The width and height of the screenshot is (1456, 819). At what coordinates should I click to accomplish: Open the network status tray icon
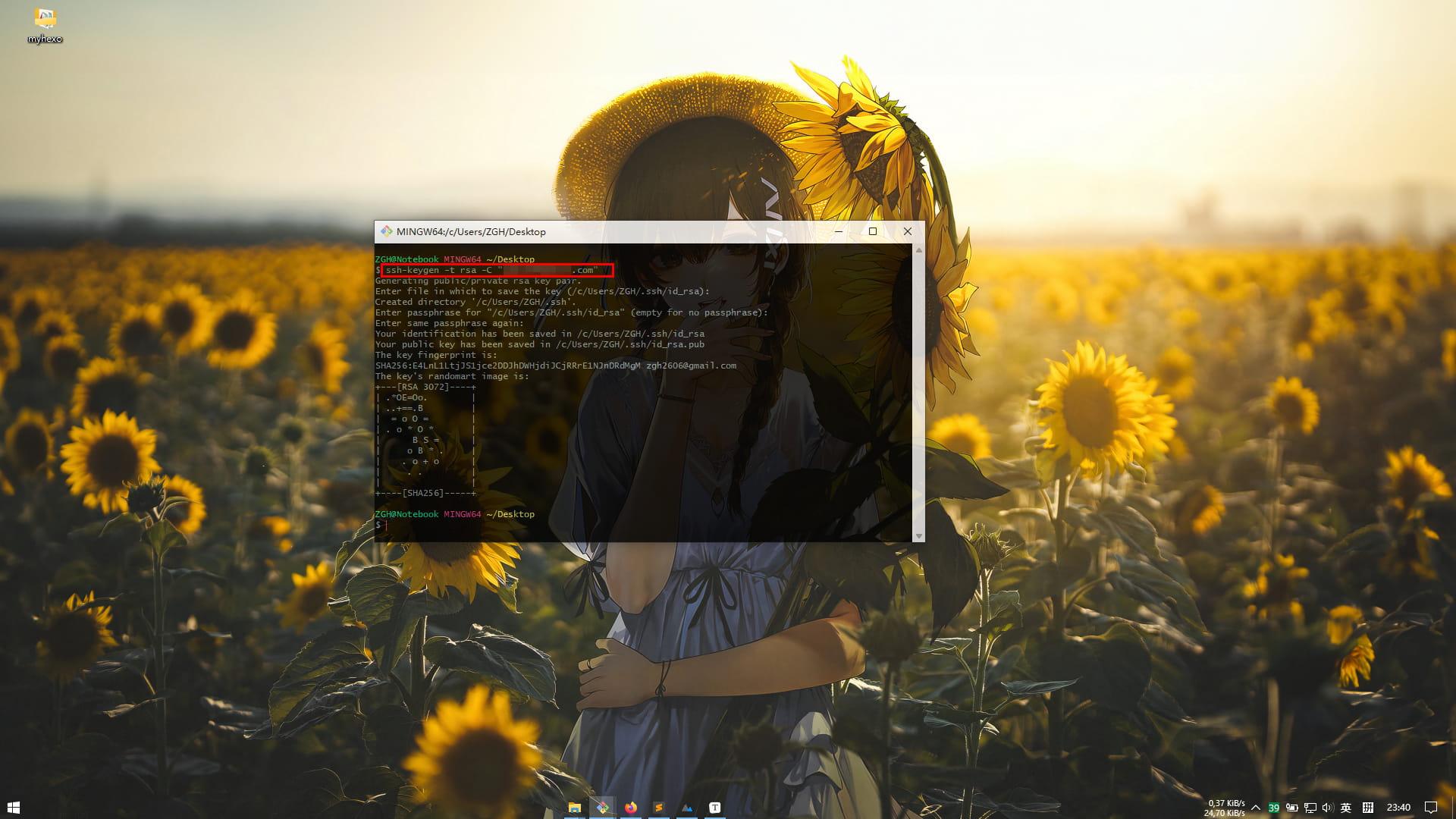pyautogui.click(x=1310, y=808)
